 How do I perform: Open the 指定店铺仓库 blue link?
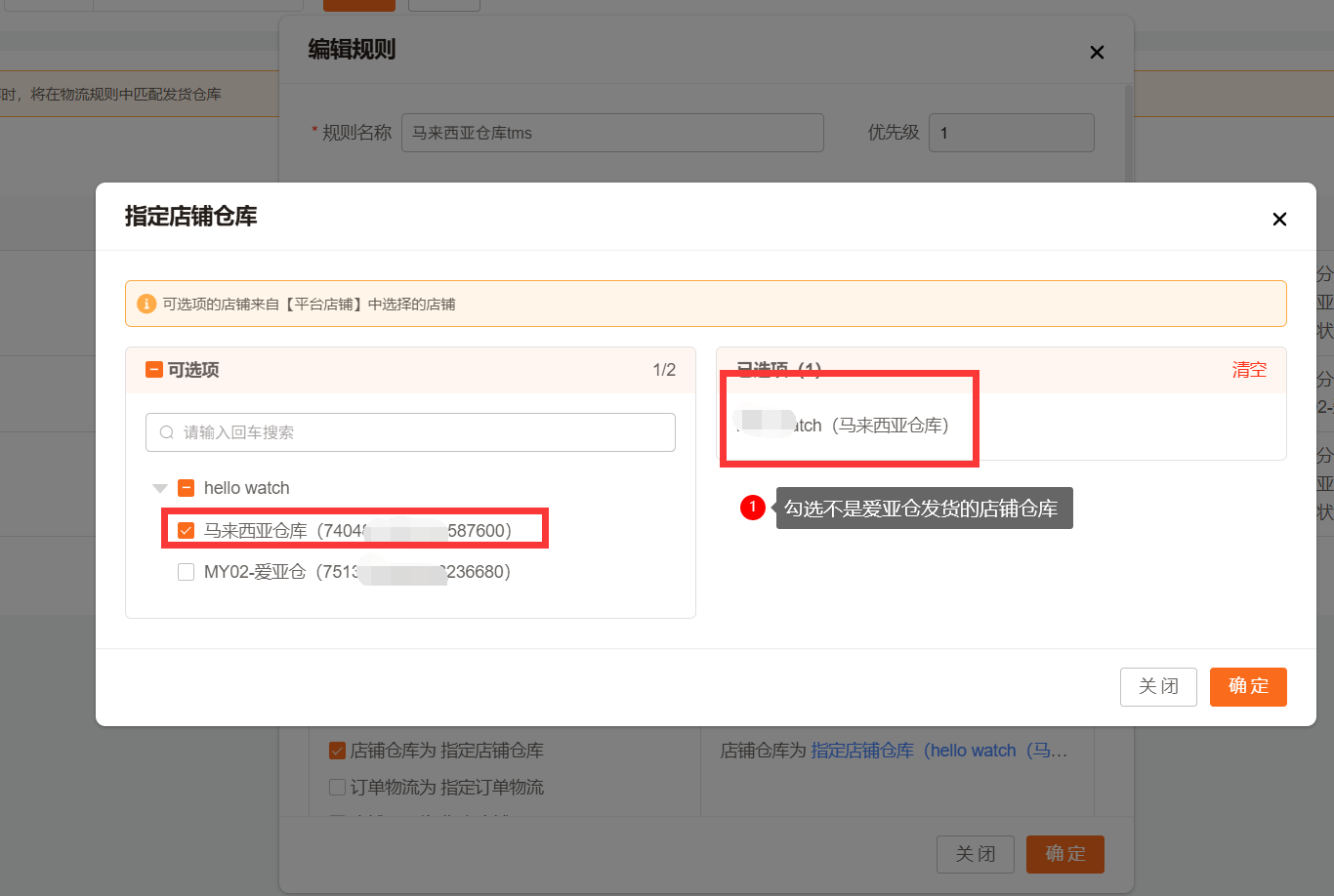(862, 751)
